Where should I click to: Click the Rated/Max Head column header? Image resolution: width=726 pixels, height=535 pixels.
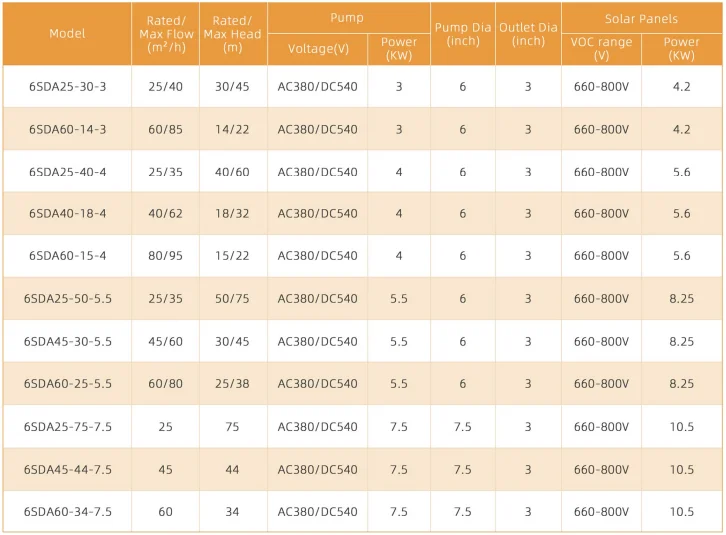coord(233,34)
